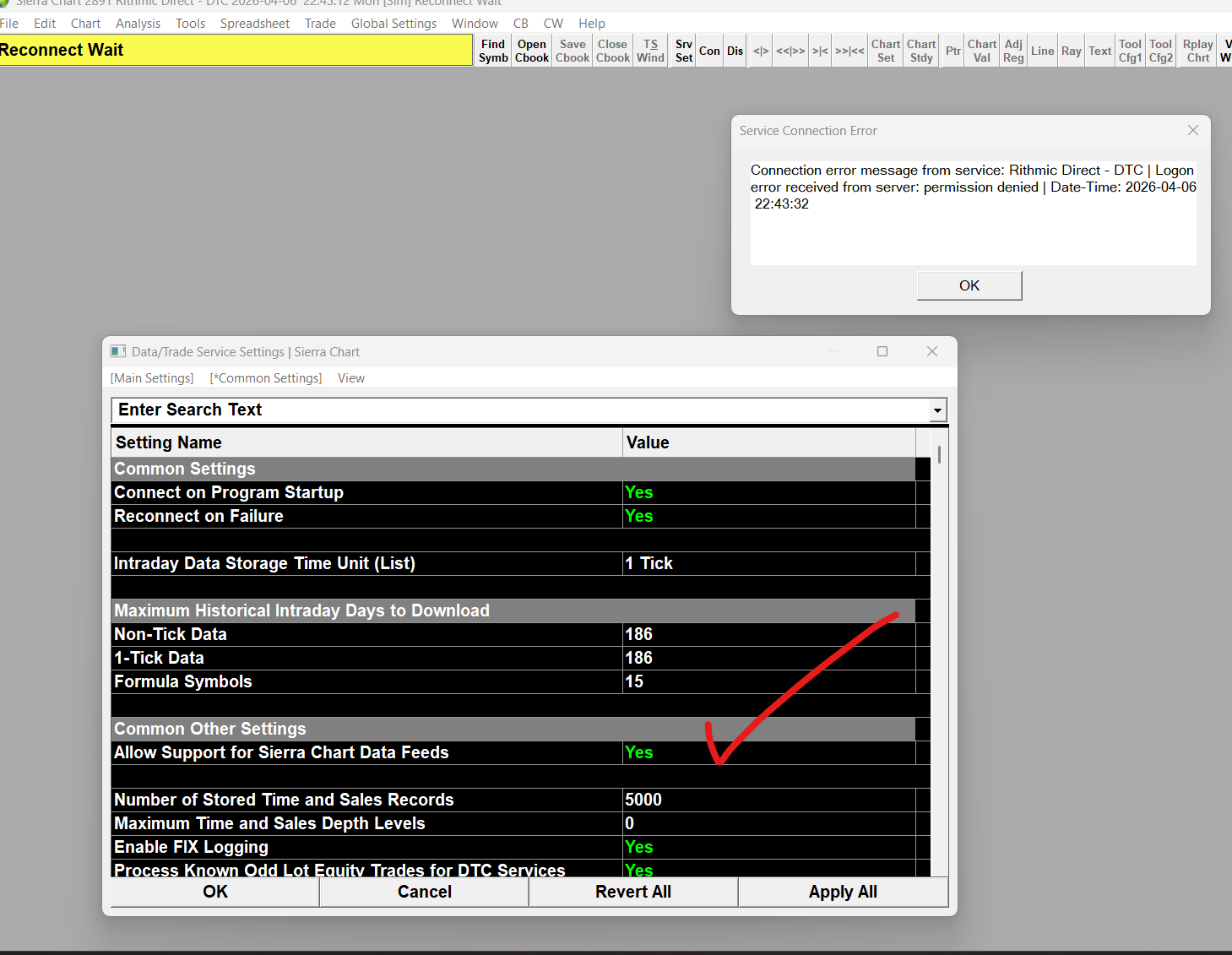
Task: Select the Line drawing tool
Action: (x=1043, y=51)
